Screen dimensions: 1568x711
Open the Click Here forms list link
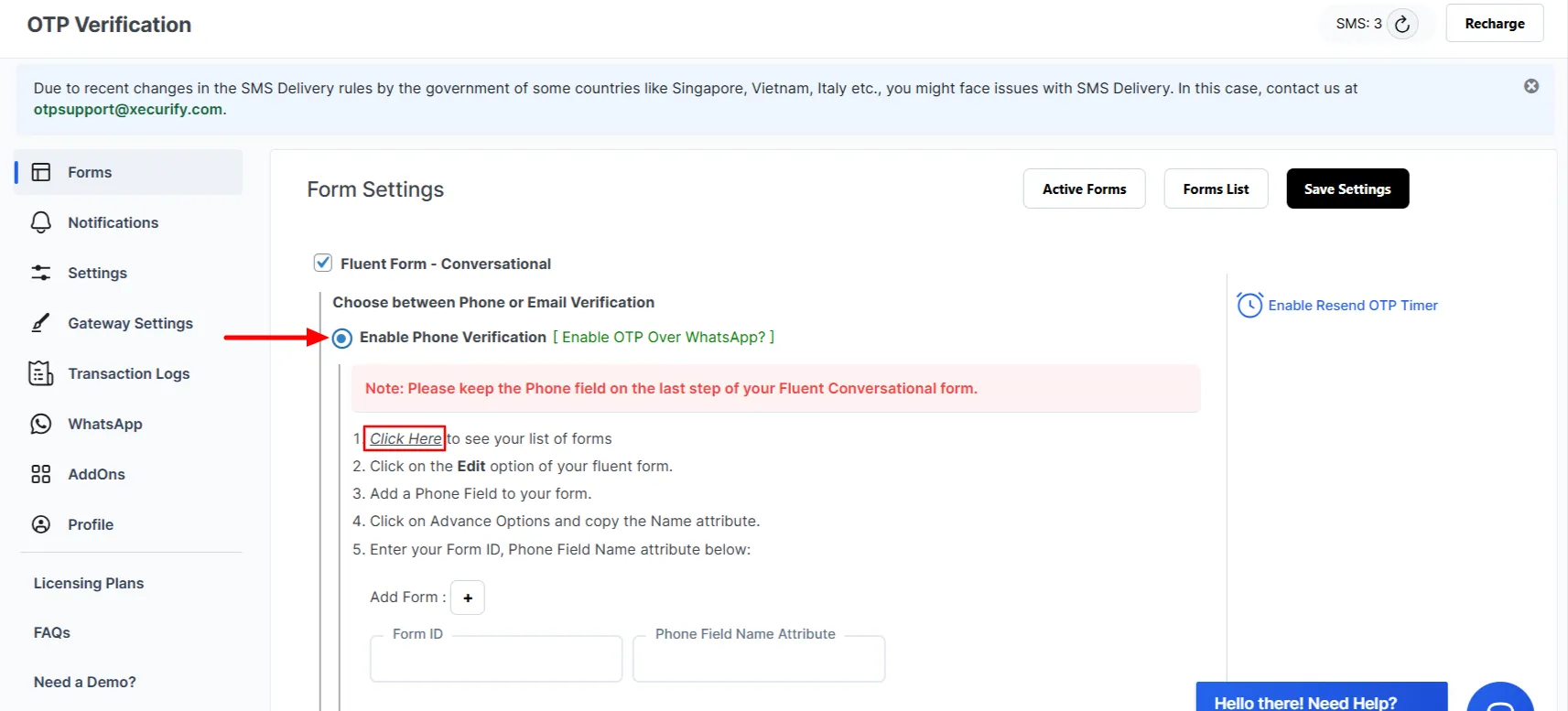(x=406, y=439)
